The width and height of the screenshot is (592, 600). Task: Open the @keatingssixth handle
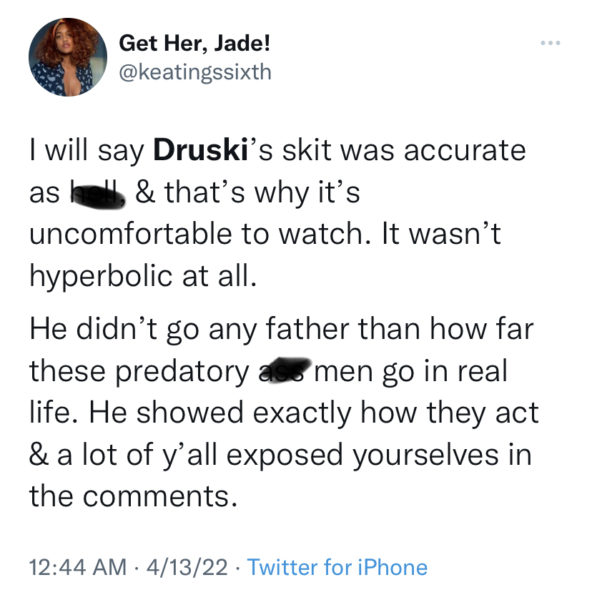(x=195, y=72)
